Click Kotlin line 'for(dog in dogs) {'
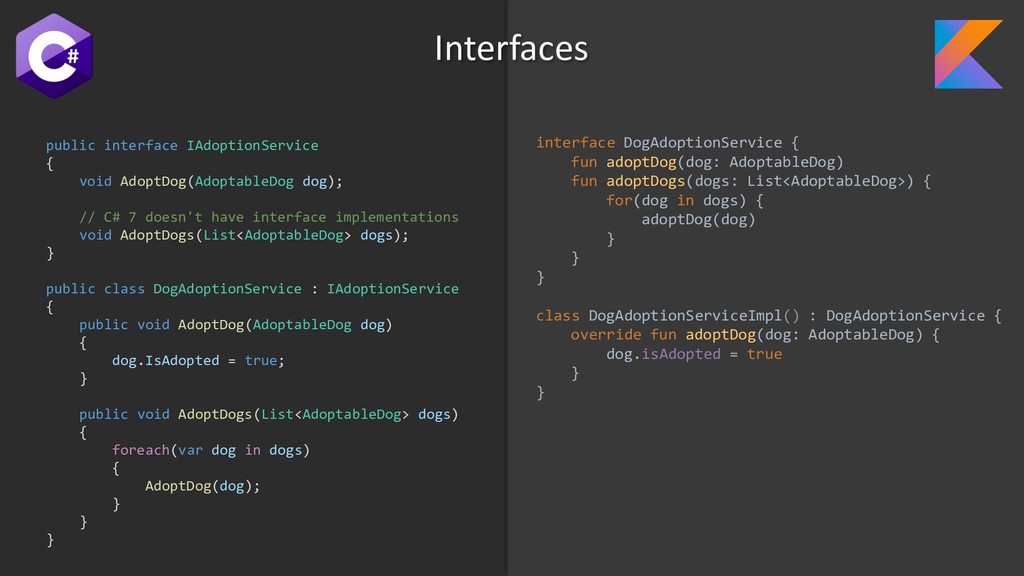 coord(685,200)
